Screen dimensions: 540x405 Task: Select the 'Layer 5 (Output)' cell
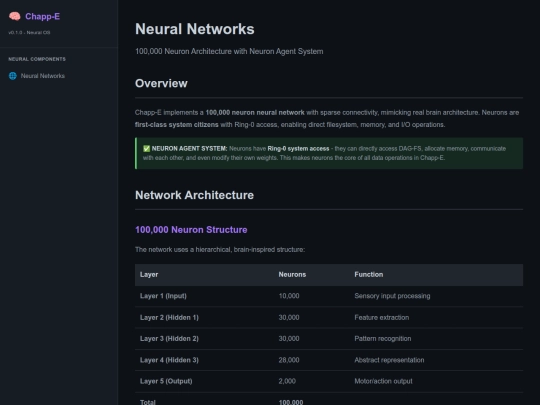[166, 381]
